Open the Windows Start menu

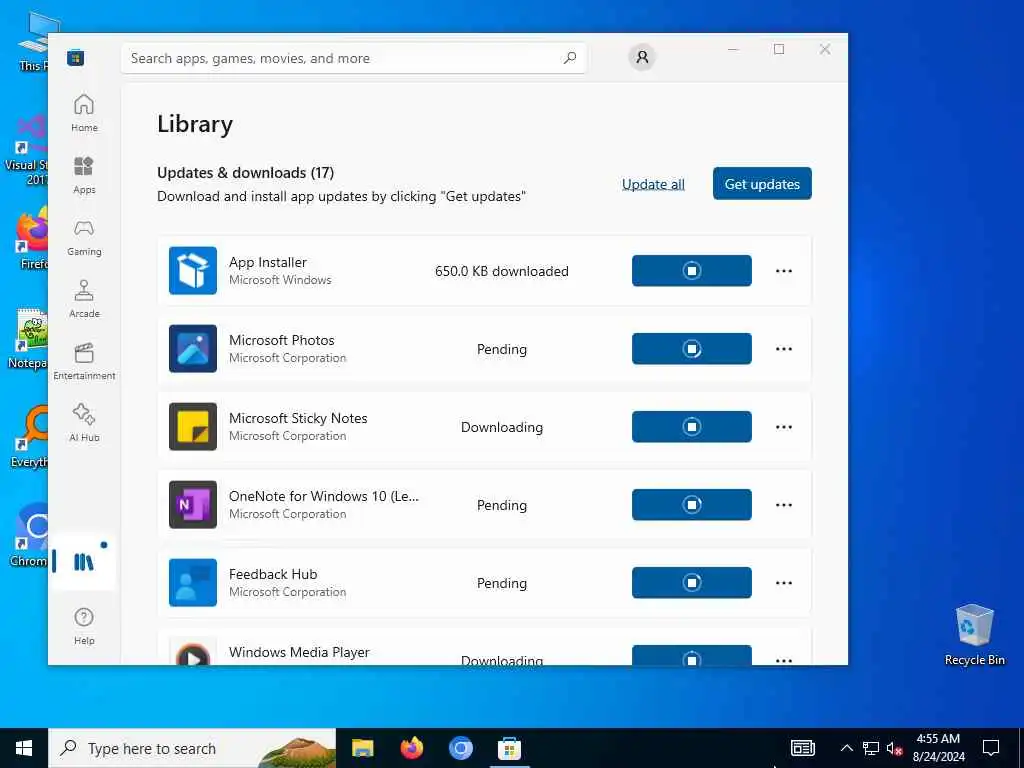[24, 748]
